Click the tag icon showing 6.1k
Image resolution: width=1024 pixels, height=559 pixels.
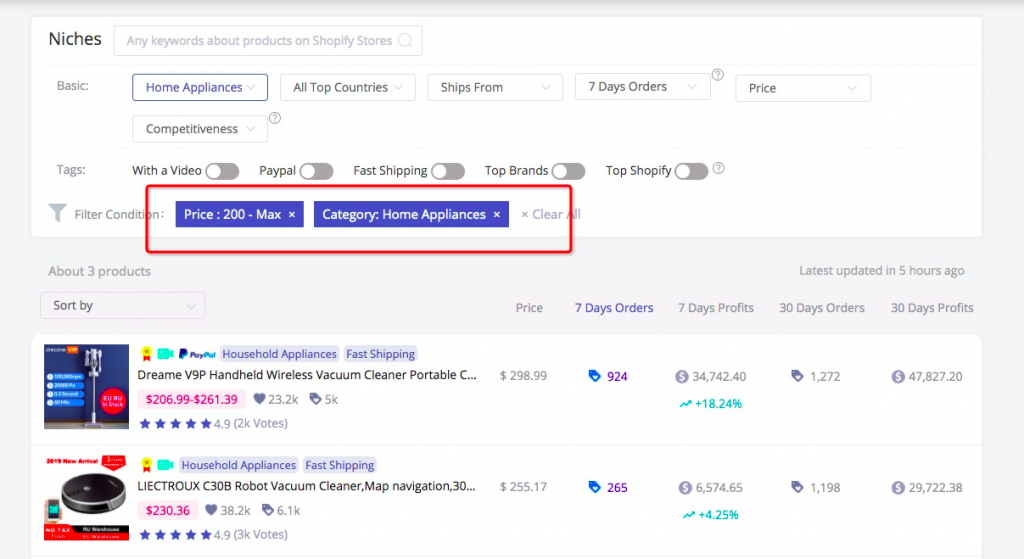click(268, 509)
